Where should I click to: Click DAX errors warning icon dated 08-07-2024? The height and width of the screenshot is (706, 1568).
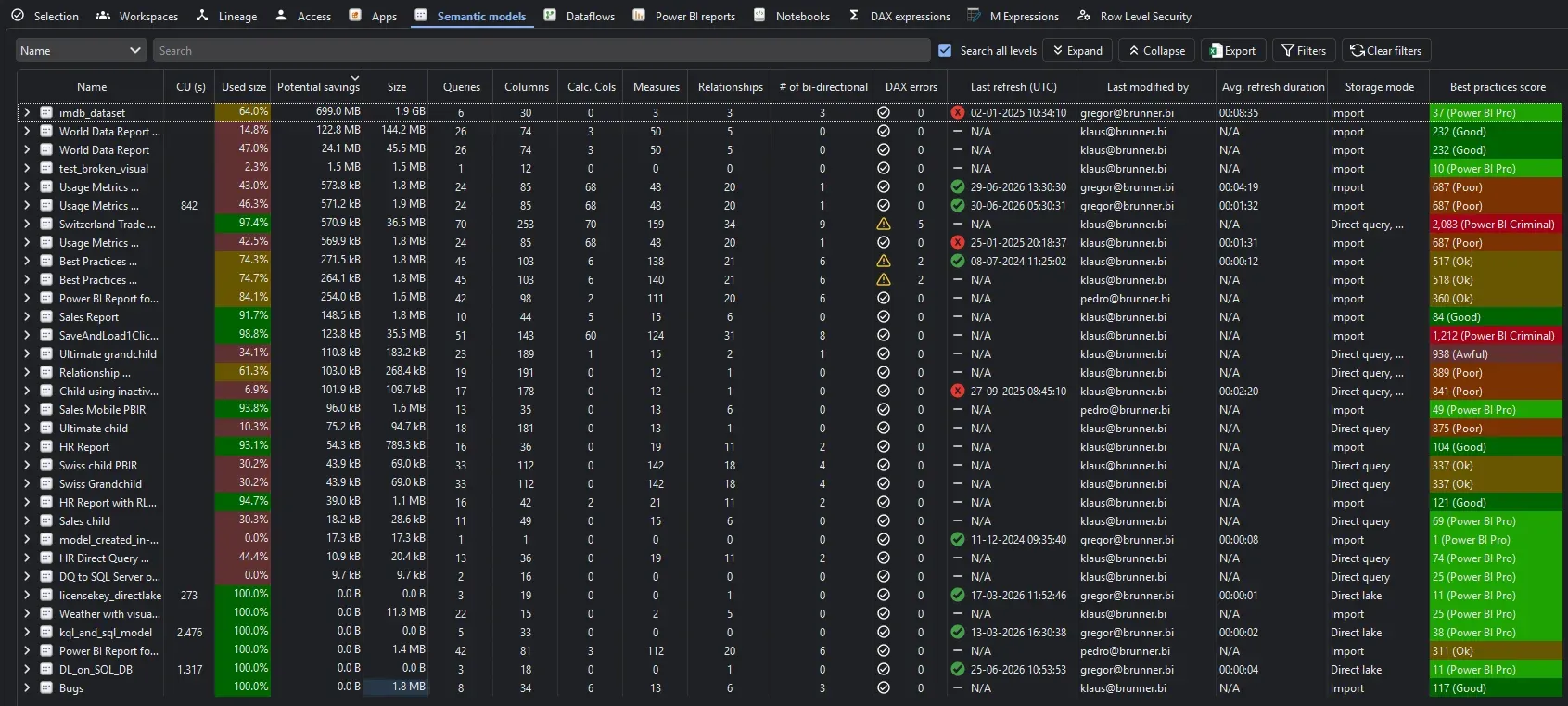click(x=884, y=261)
